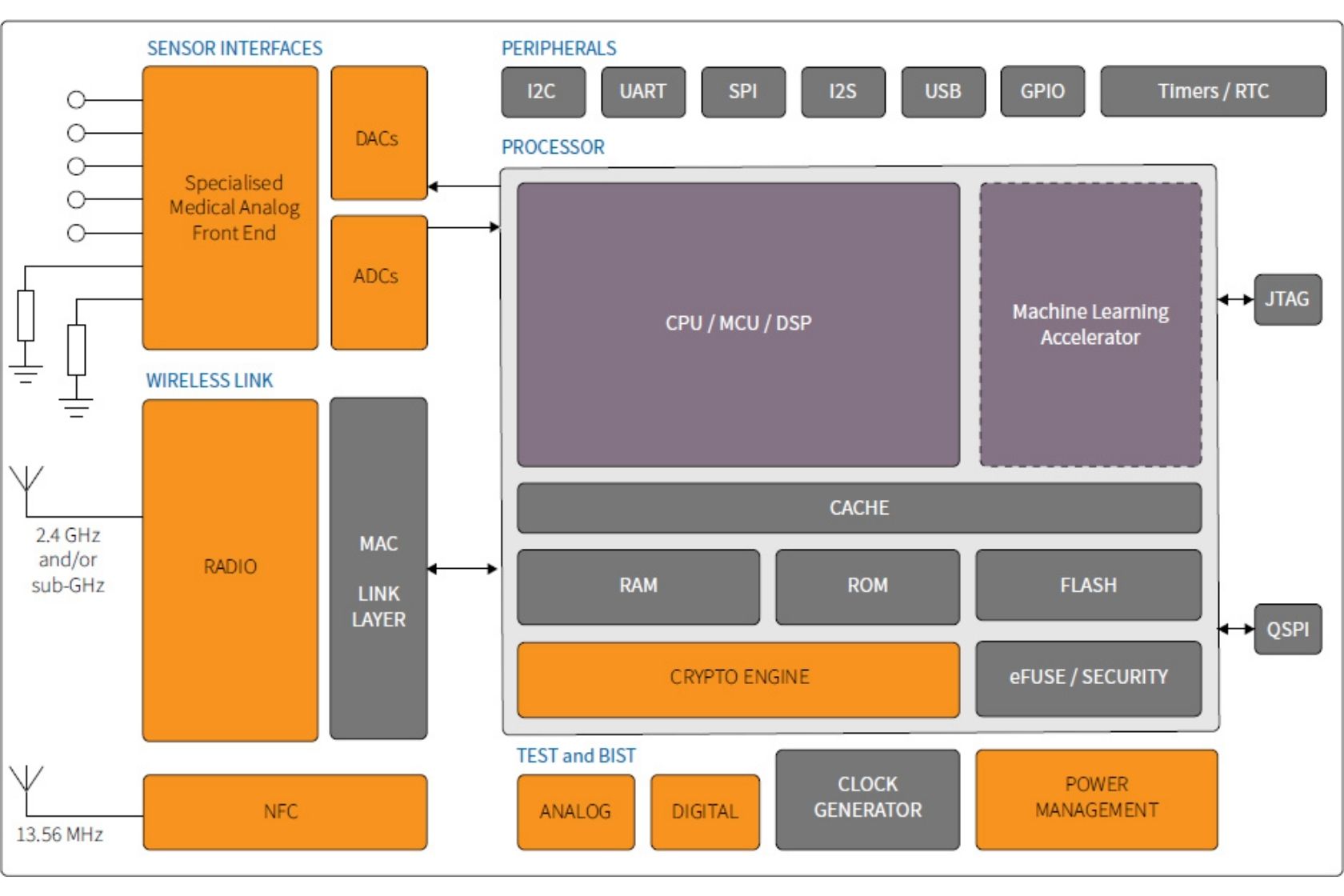Expand the CPU / MCU / DSP block
The image size is (1344, 896).
click(738, 324)
